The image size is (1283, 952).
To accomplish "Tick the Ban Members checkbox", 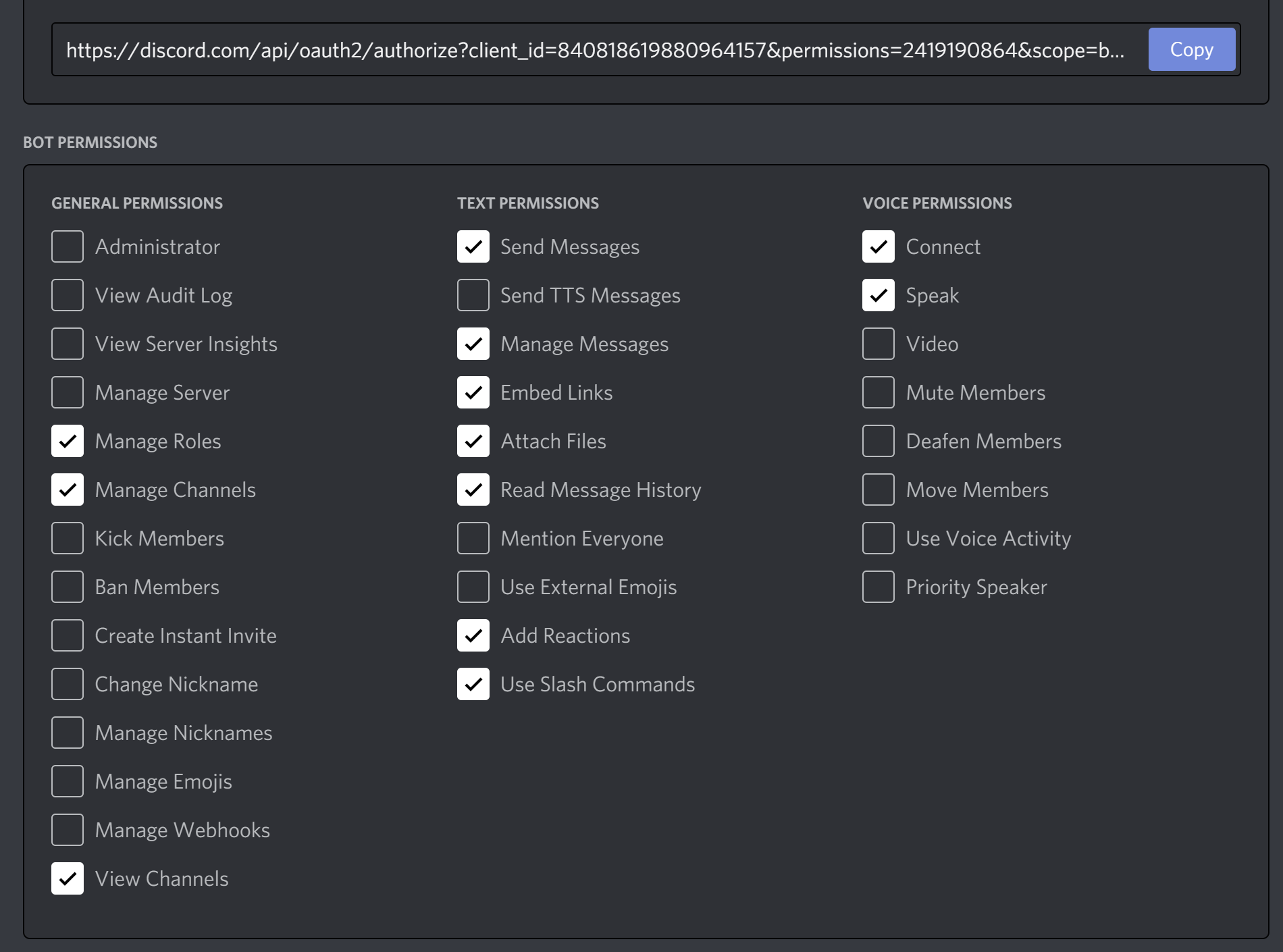I will coord(68,587).
